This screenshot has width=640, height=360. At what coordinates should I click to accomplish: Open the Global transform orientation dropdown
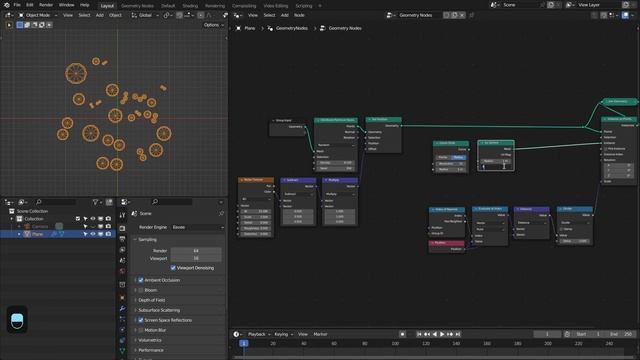click(145, 15)
